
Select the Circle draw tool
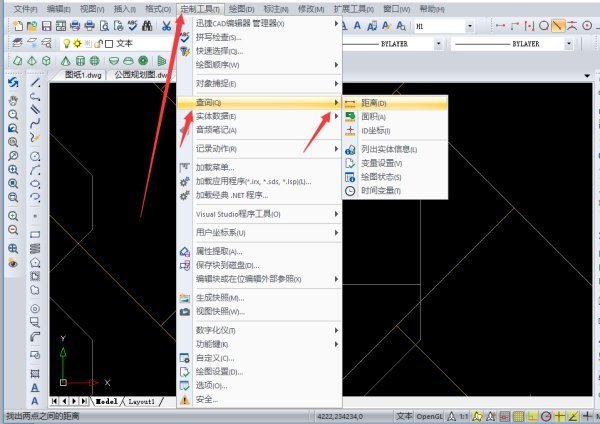tap(35, 156)
